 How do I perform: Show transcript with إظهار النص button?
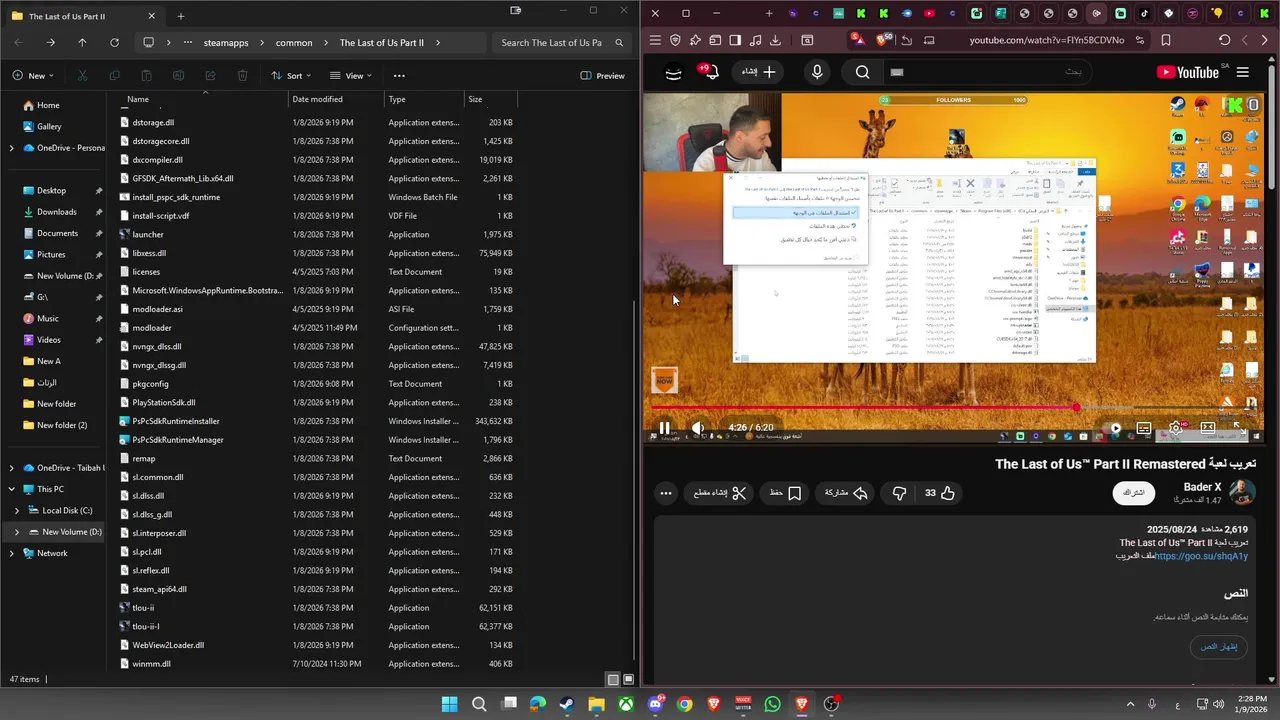[1219, 647]
